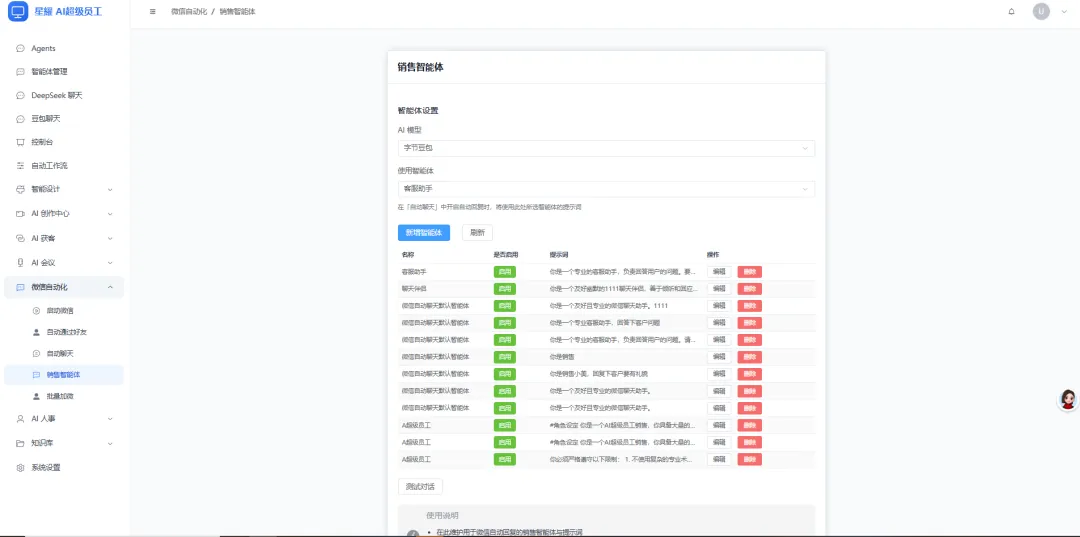Click the 微信自动化 breadcrumb

[189, 12]
